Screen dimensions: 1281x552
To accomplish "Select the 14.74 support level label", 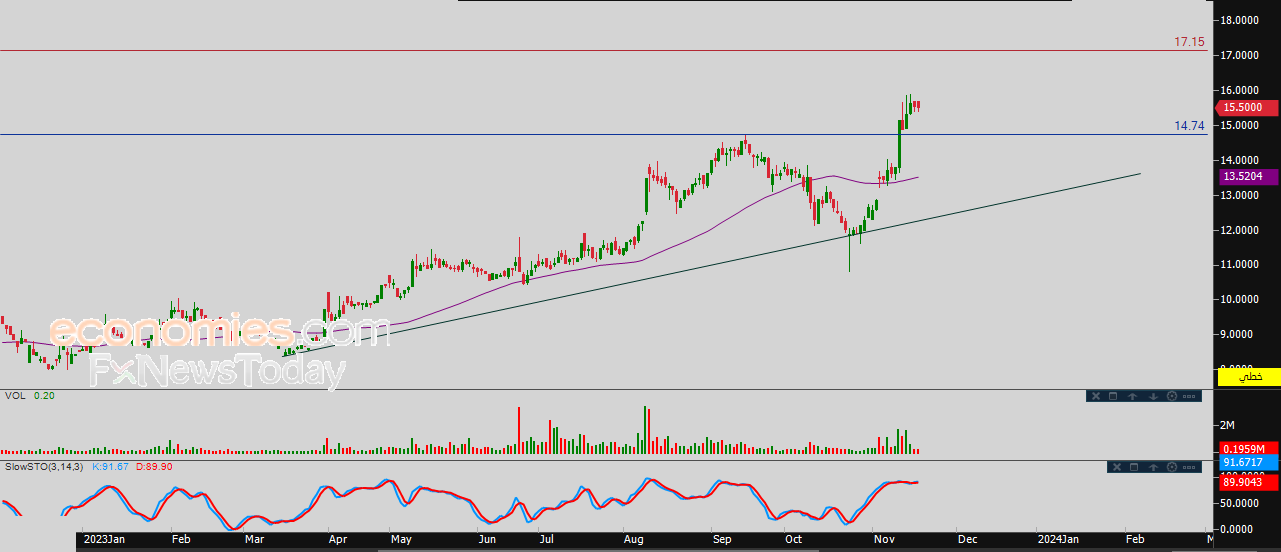I will tap(1189, 126).
